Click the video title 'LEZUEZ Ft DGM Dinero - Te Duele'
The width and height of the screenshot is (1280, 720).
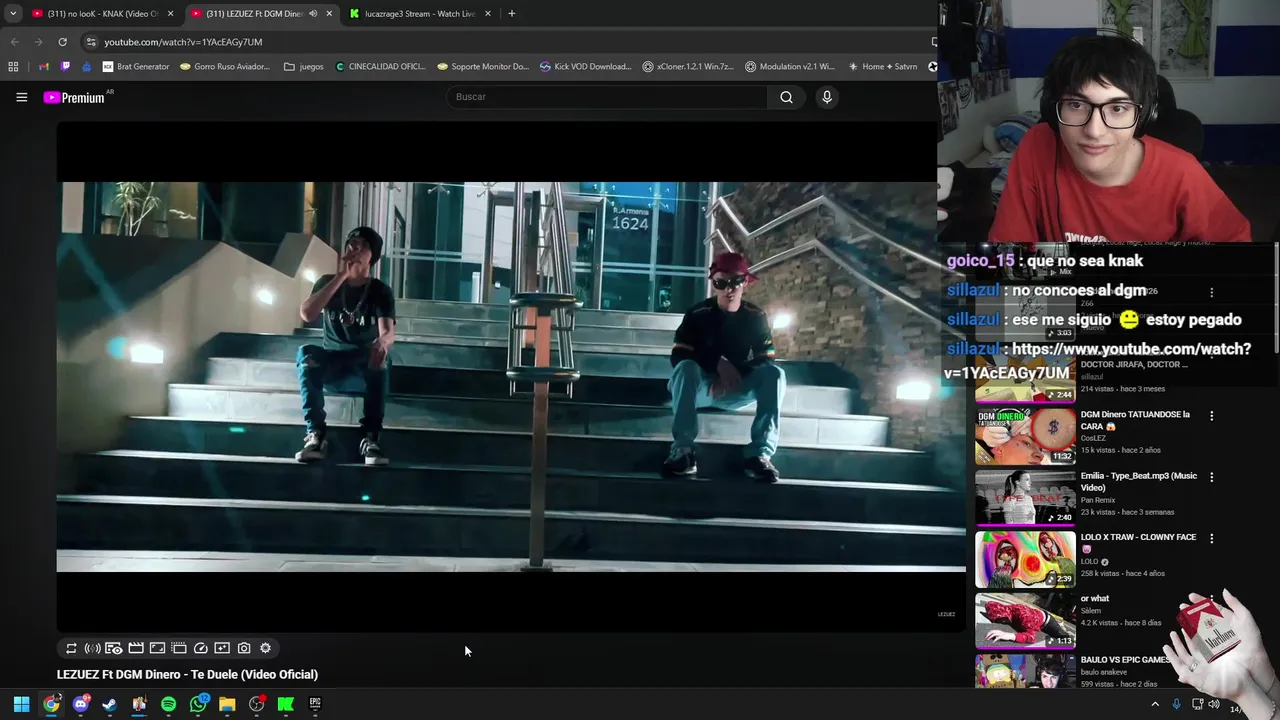coord(187,674)
